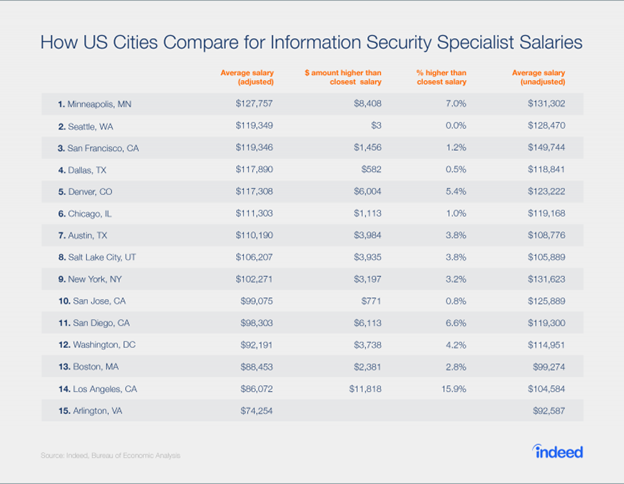
Task: Select the "Average salary (unadjusted)" column header
Action: point(539,77)
